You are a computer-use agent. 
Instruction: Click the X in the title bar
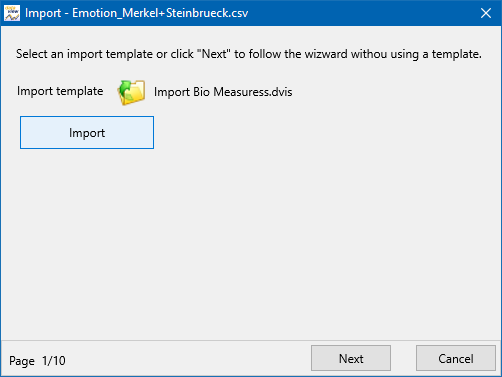[486, 13]
